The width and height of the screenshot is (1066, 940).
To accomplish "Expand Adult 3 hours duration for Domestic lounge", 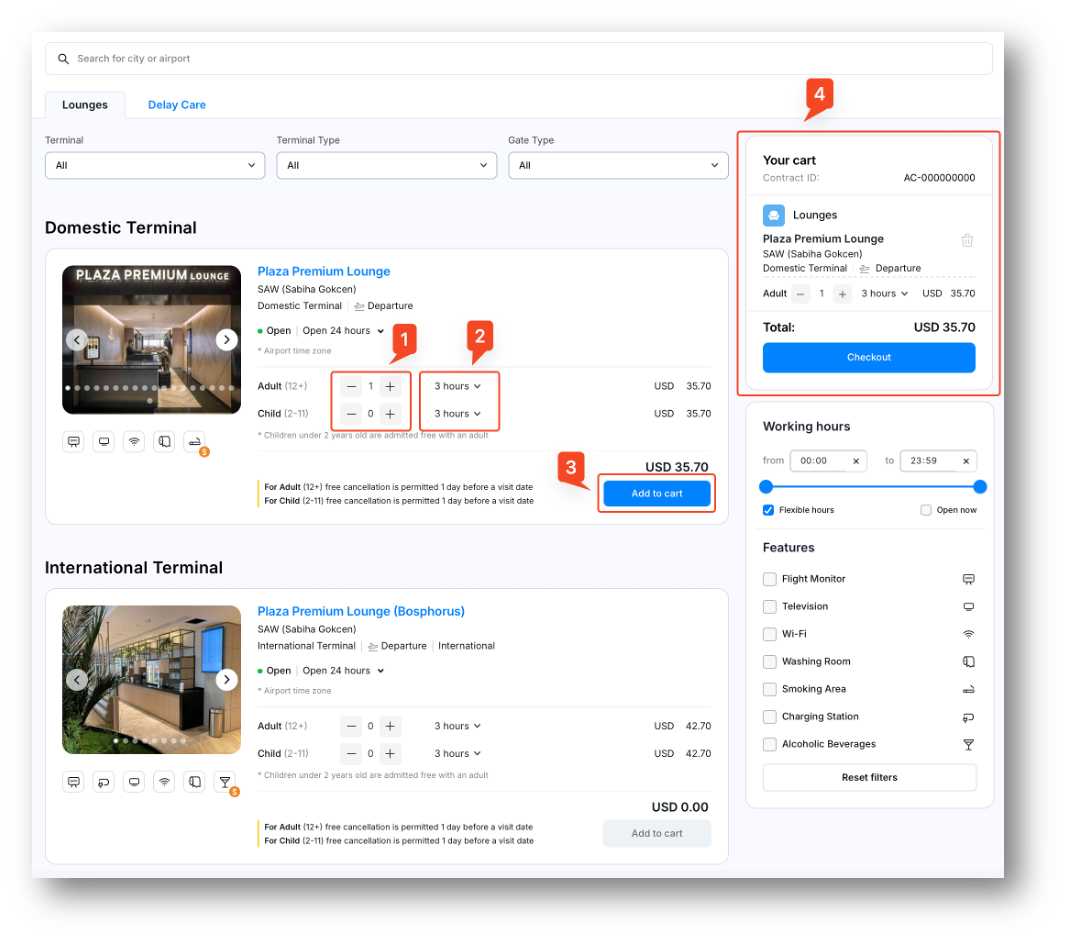I will [458, 386].
